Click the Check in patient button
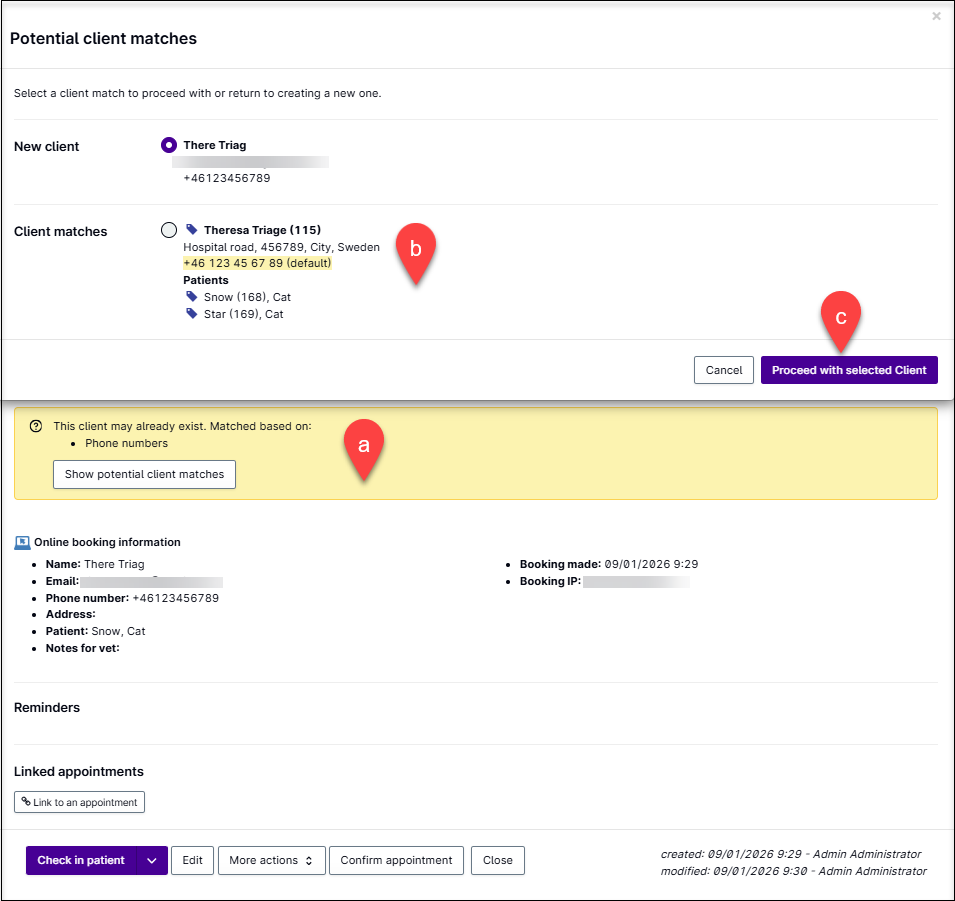 (x=81, y=860)
